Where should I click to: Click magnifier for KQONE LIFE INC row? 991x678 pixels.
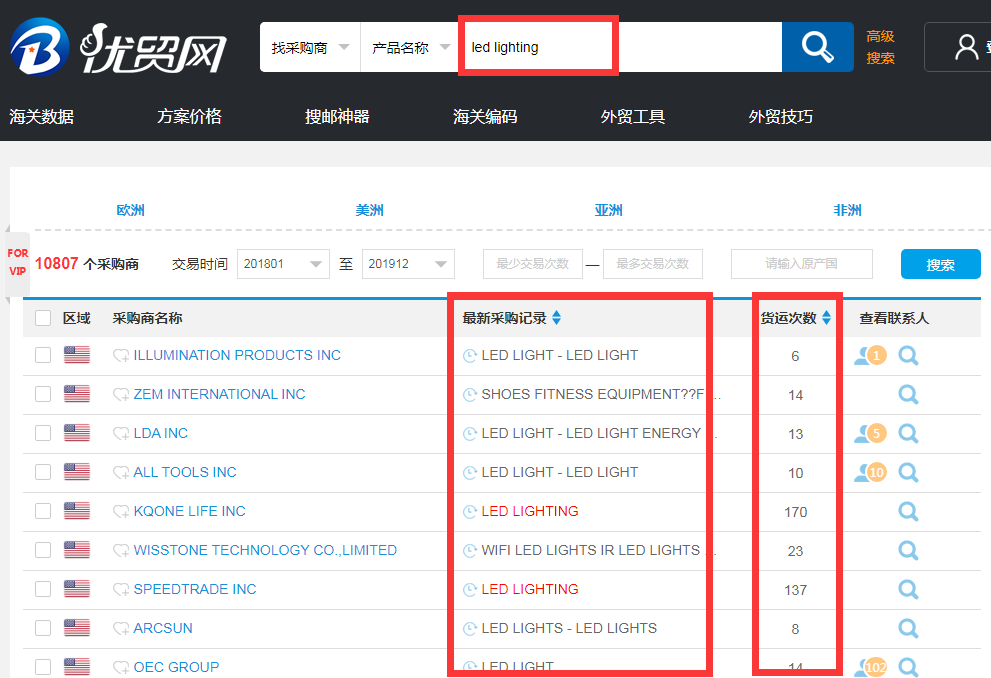908,512
